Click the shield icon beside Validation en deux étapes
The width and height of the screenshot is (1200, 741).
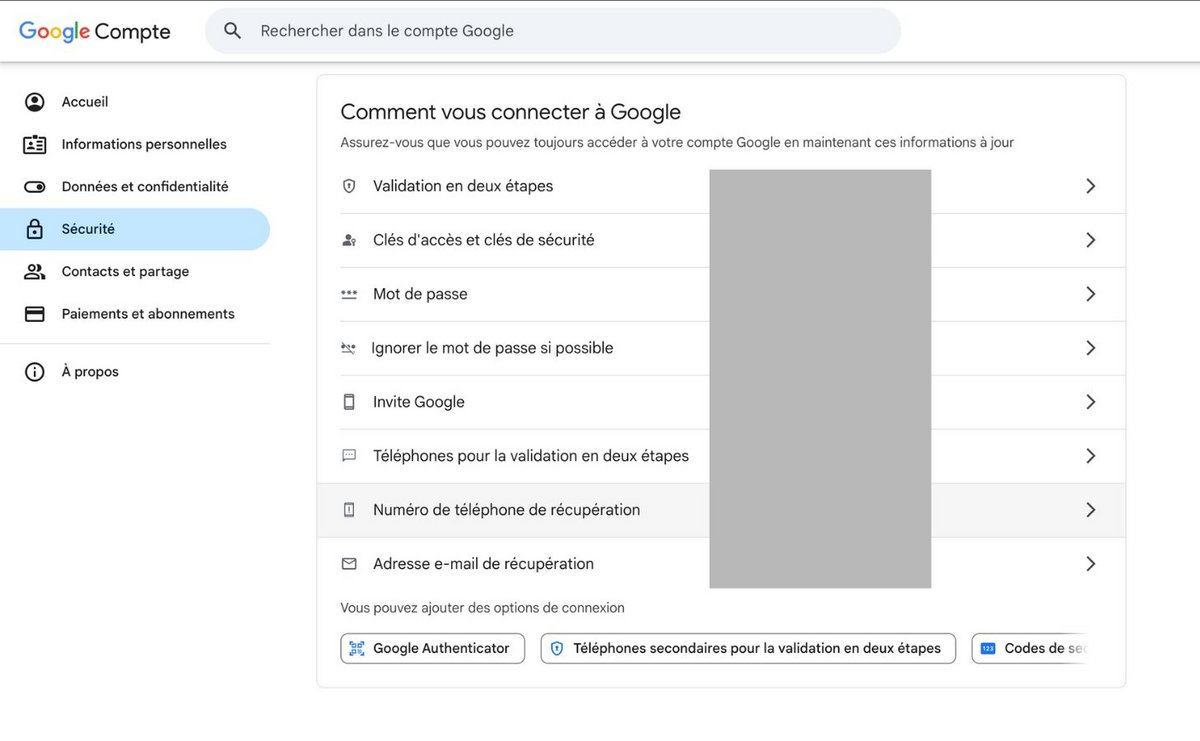349,186
